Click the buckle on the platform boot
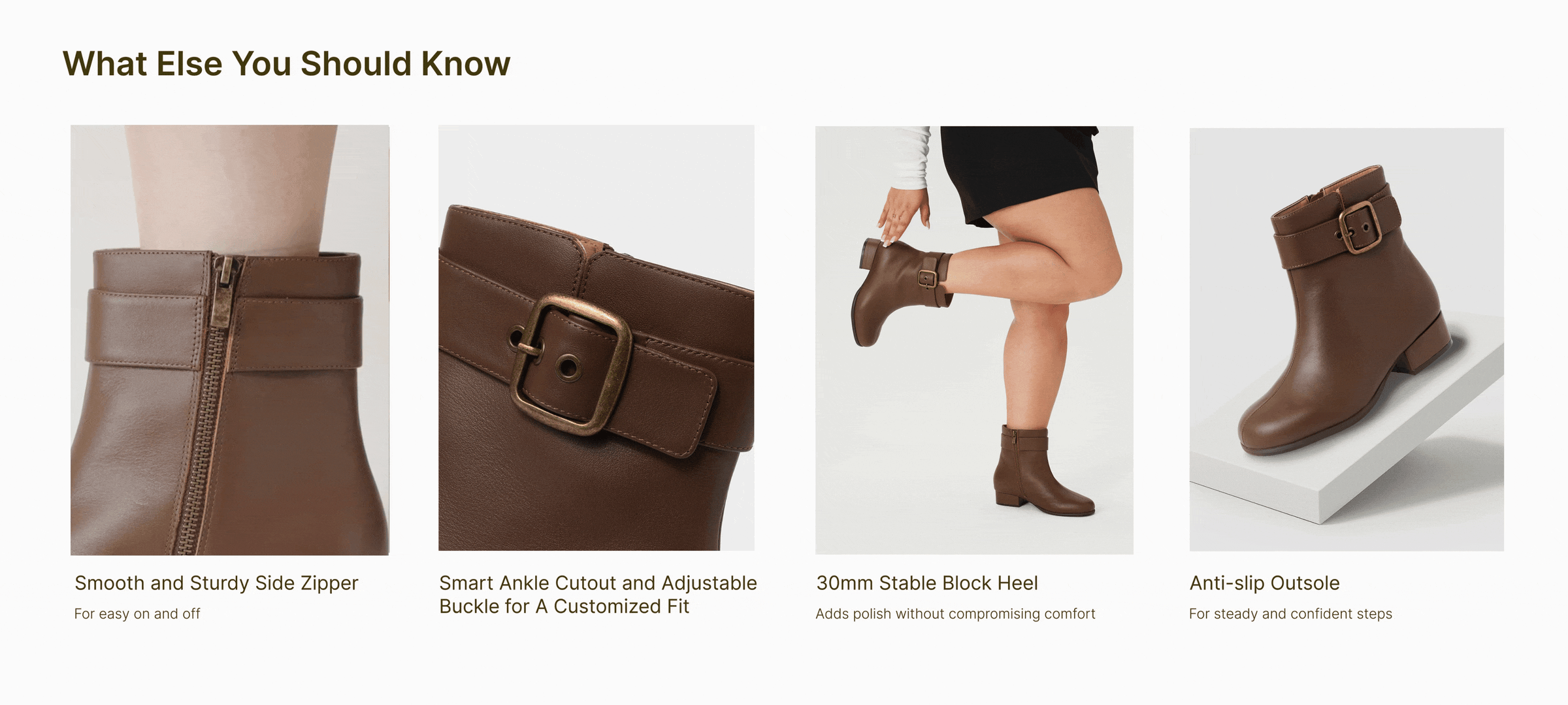1568x705 pixels. click(x=1359, y=227)
